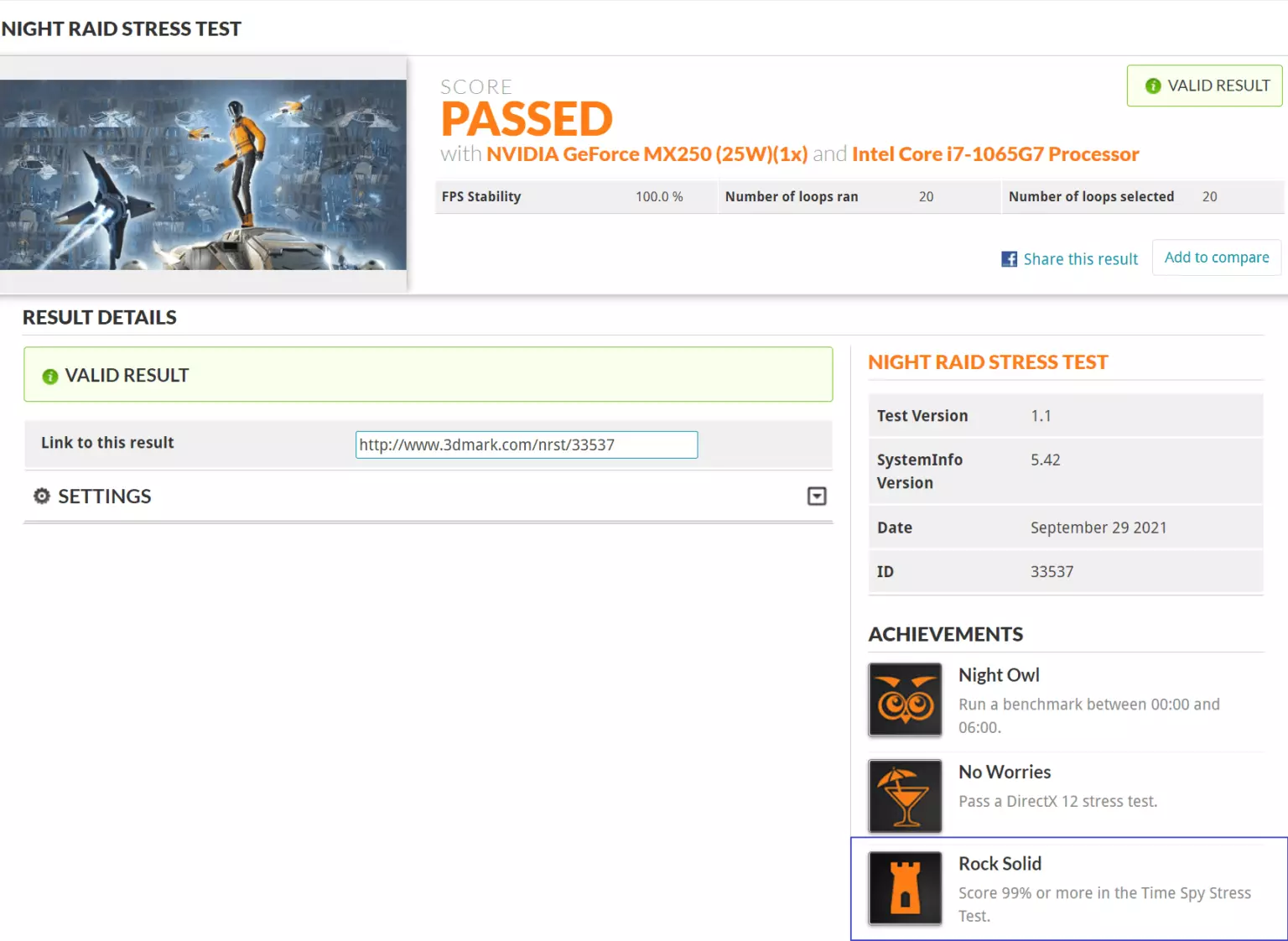
Task: Click the Add to compare button
Action: click(1217, 257)
